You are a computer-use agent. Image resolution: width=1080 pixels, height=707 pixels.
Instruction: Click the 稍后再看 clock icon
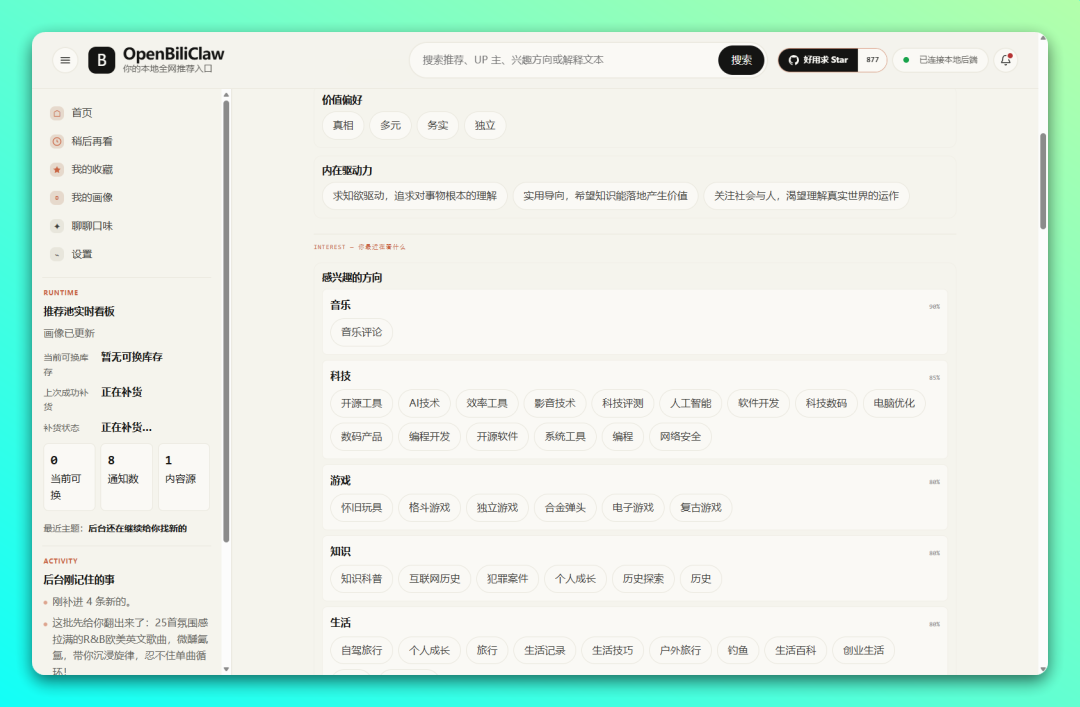click(x=57, y=141)
